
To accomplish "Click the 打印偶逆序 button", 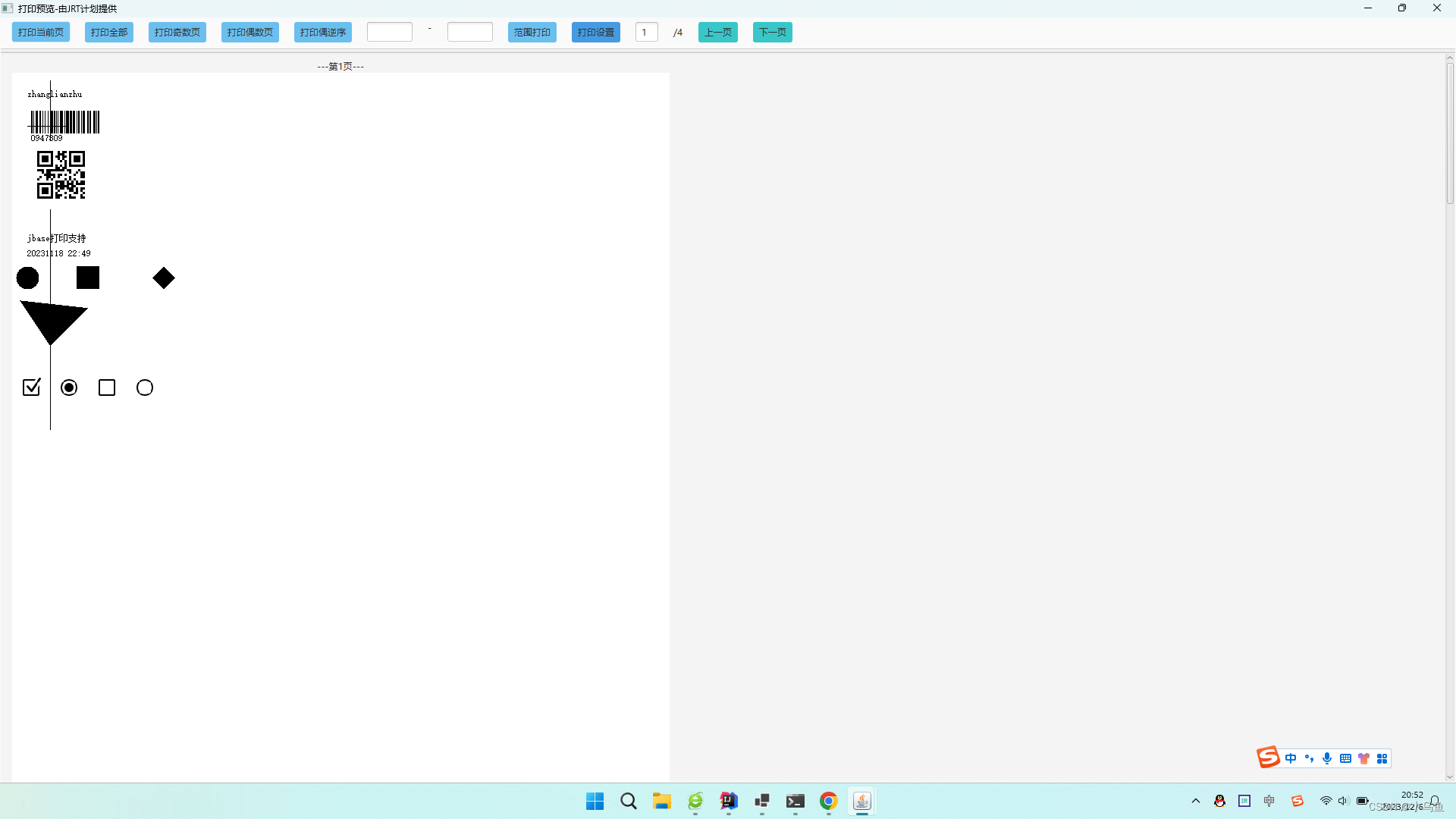I will [323, 32].
